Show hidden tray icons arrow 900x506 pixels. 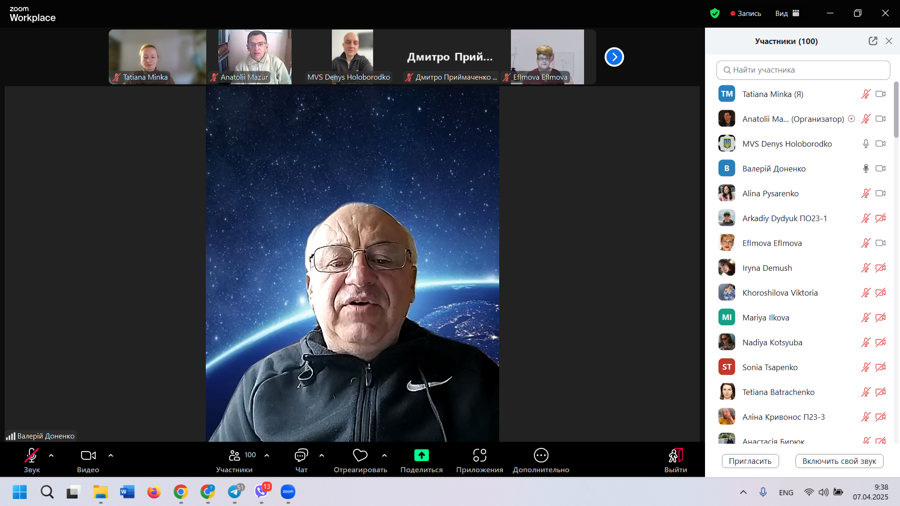pos(743,492)
